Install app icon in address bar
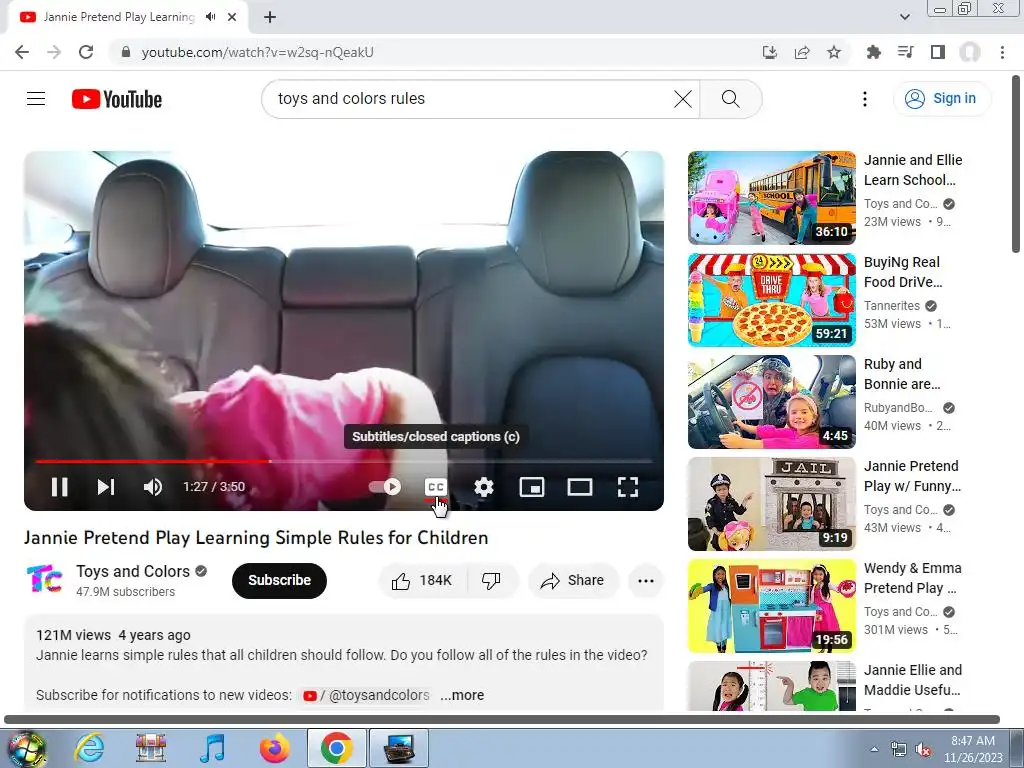The image size is (1024, 768). pos(770,52)
